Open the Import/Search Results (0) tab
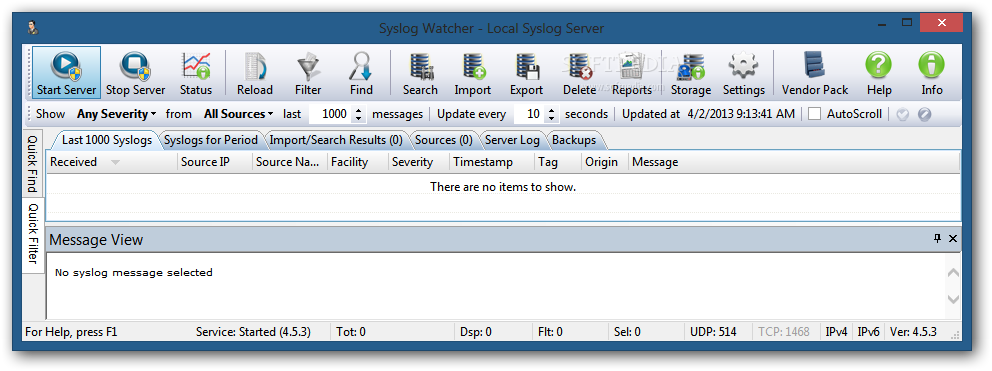The height and width of the screenshot is (371, 992). 336,140
